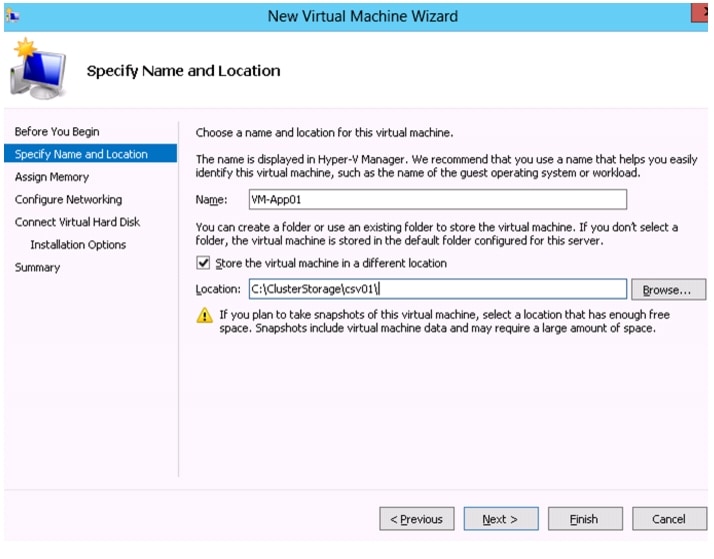Click the Name field containing VM-App01

click(438, 199)
